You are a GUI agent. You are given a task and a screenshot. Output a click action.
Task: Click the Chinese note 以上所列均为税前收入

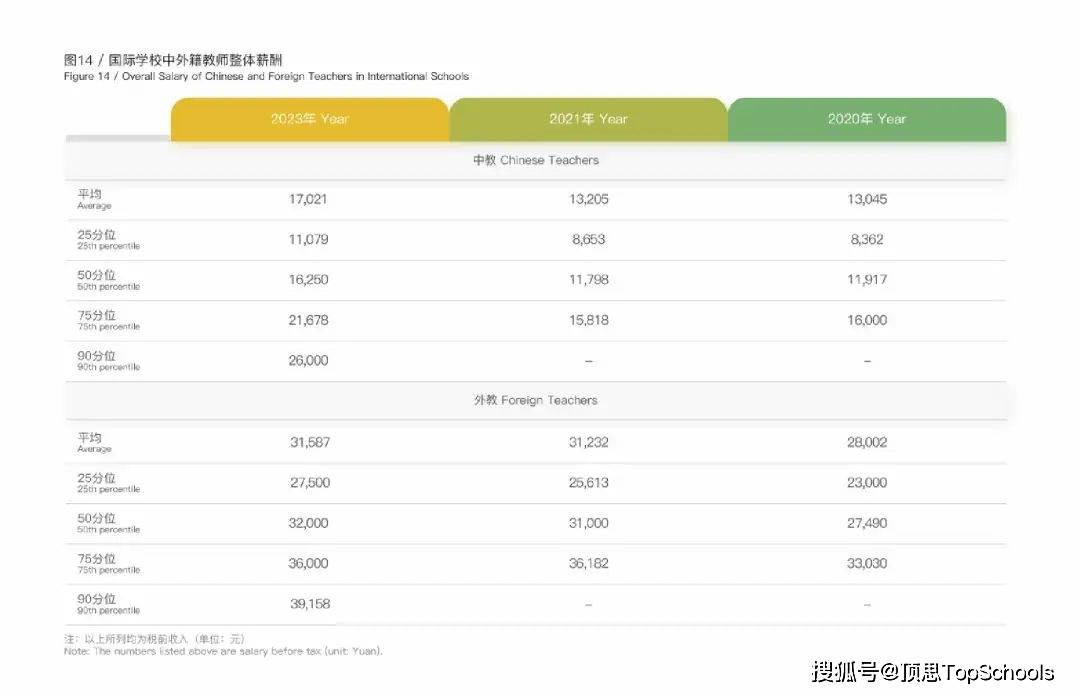click(154, 639)
